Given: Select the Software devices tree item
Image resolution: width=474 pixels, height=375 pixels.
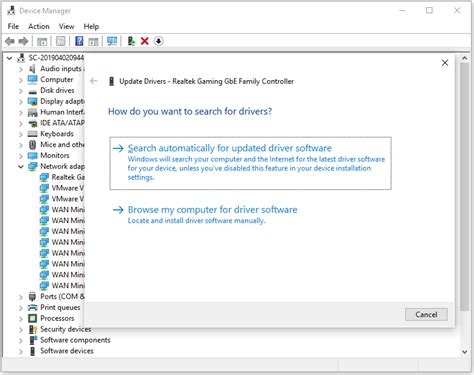Looking at the screenshot, I should coord(61,351).
